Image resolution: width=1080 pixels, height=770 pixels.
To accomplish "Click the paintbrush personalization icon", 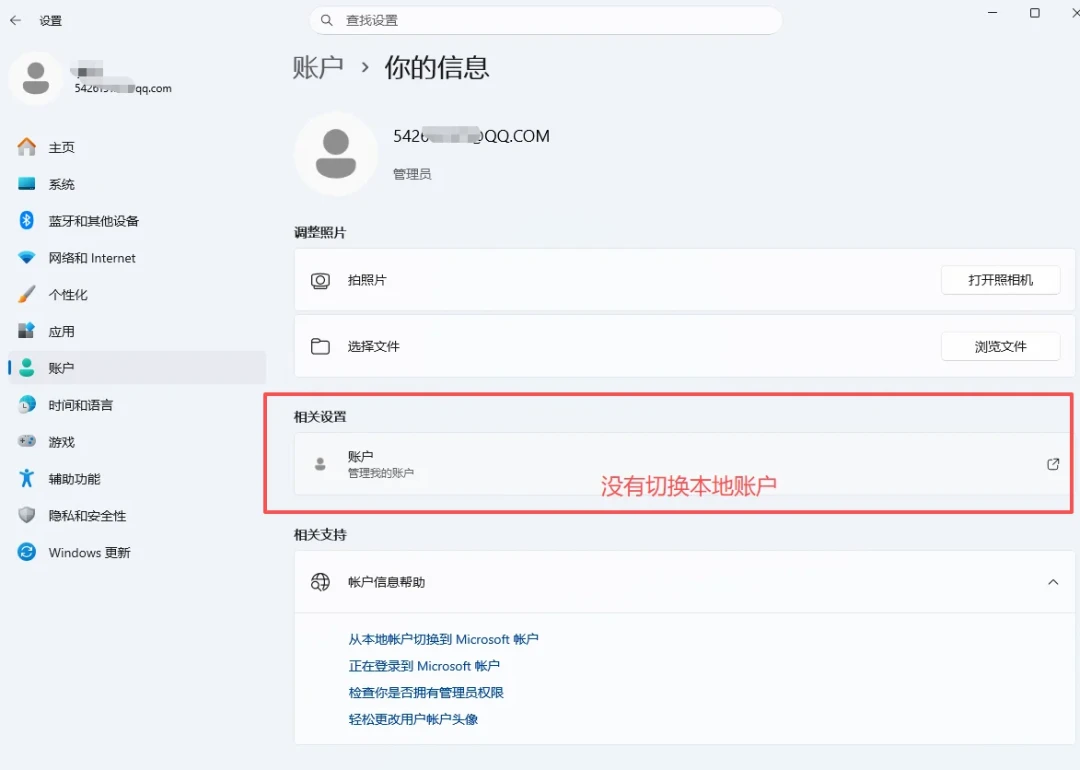I will (x=27, y=294).
